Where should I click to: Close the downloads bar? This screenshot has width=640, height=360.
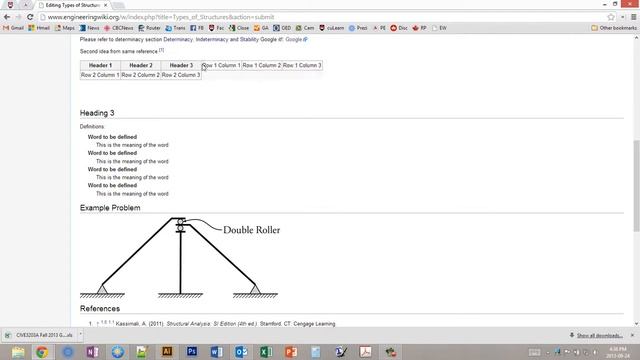click(x=632, y=335)
